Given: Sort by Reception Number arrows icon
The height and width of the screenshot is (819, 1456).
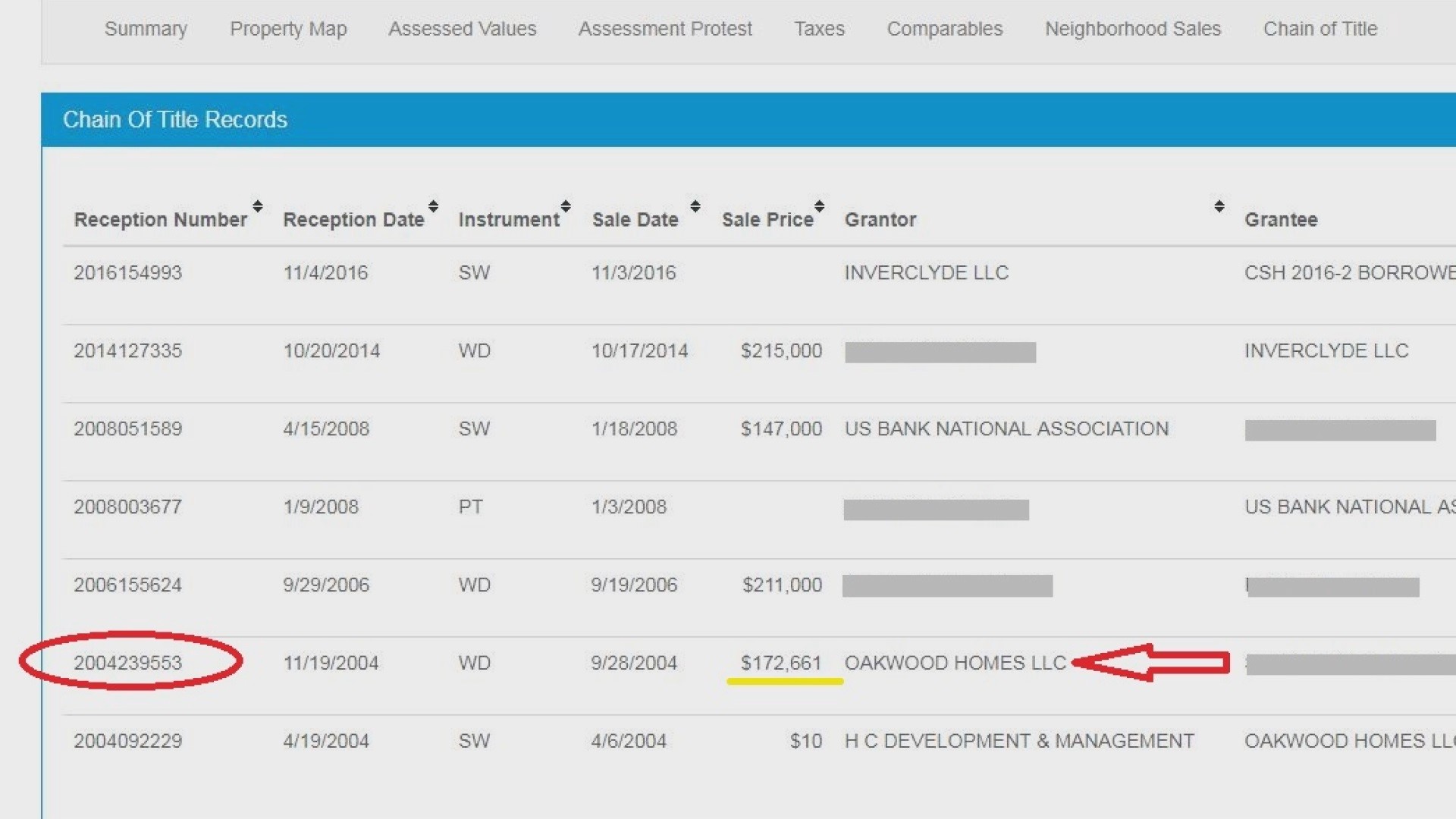Looking at the screenshot, I should tap(258, 206).
